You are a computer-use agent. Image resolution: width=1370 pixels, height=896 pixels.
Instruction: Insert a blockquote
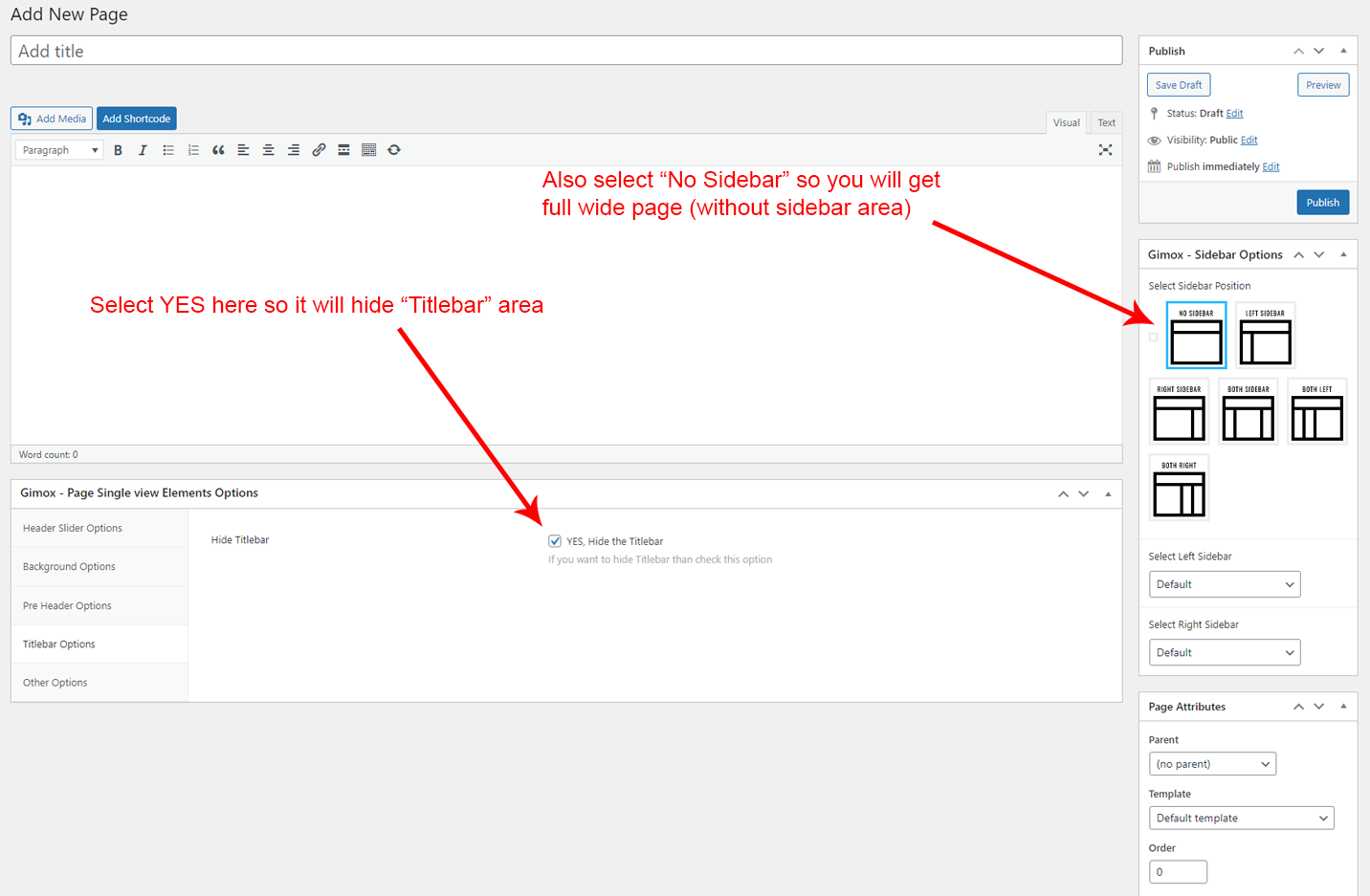pos(218,150)
